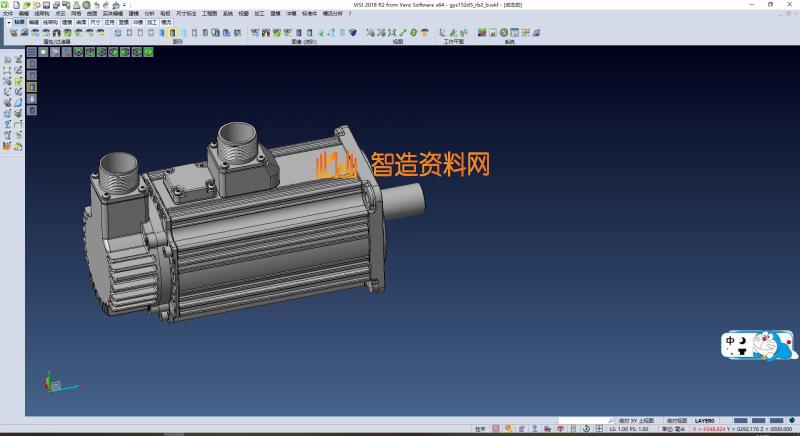Click the green round icon in 系统 group
Screen dimensions: 800x436
point(504,33)
